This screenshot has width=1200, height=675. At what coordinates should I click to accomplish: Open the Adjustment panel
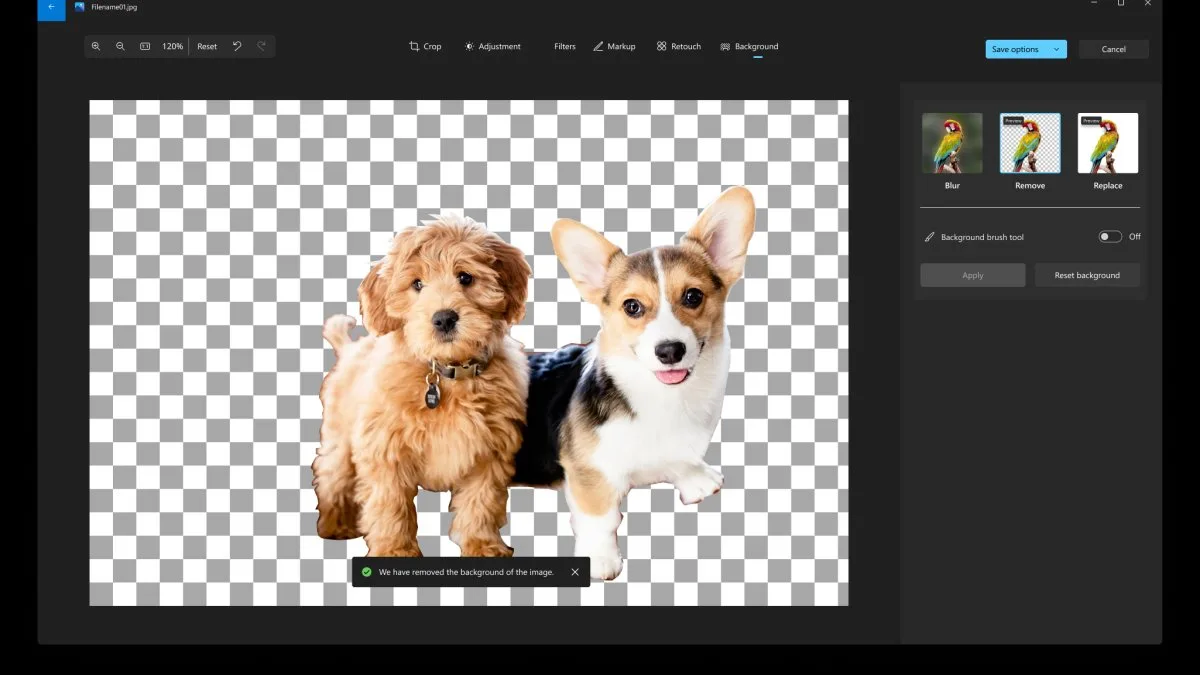point(492,47)
